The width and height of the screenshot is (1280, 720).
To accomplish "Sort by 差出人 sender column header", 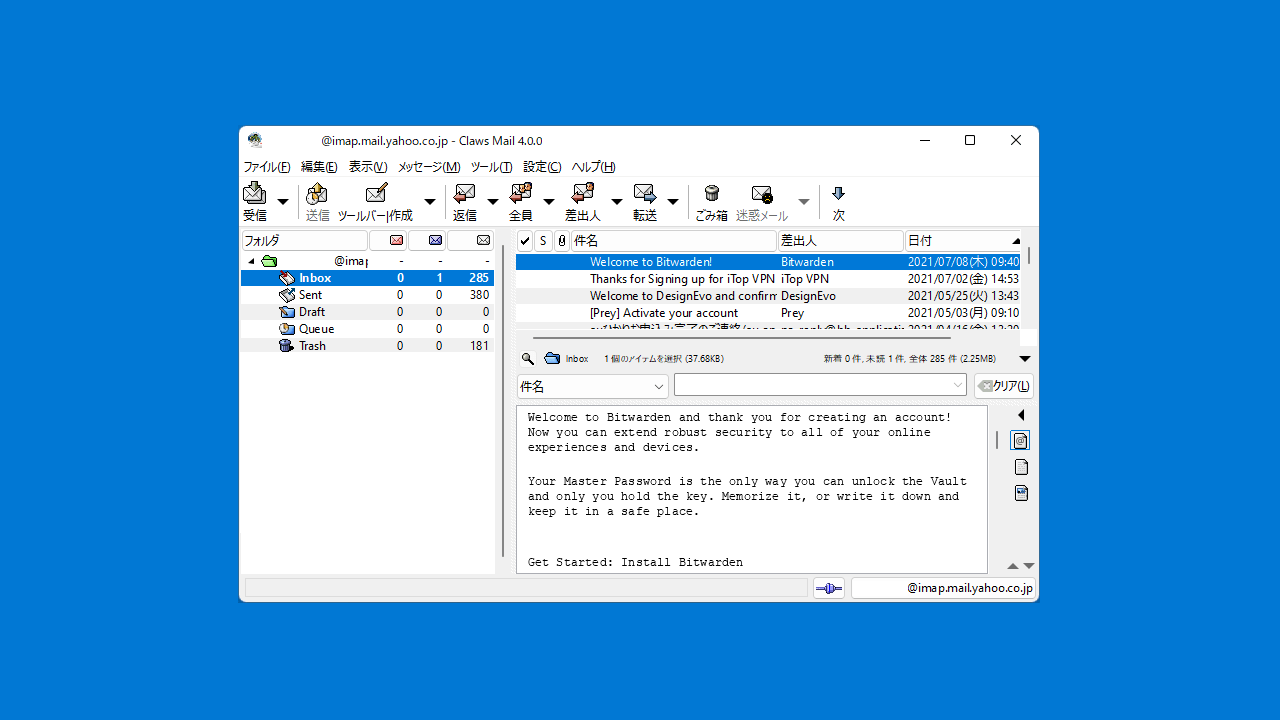I will tap(841, 241).
